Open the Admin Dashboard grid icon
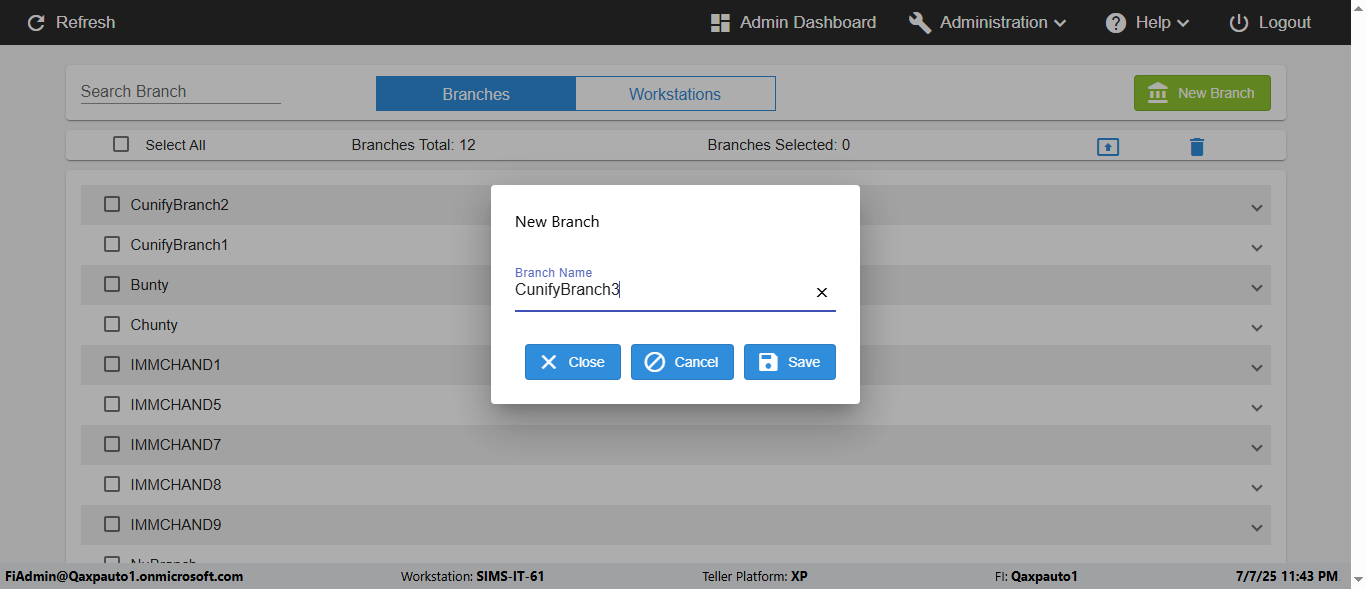Viewport: 1366px width, 589px height. point(720,23)
